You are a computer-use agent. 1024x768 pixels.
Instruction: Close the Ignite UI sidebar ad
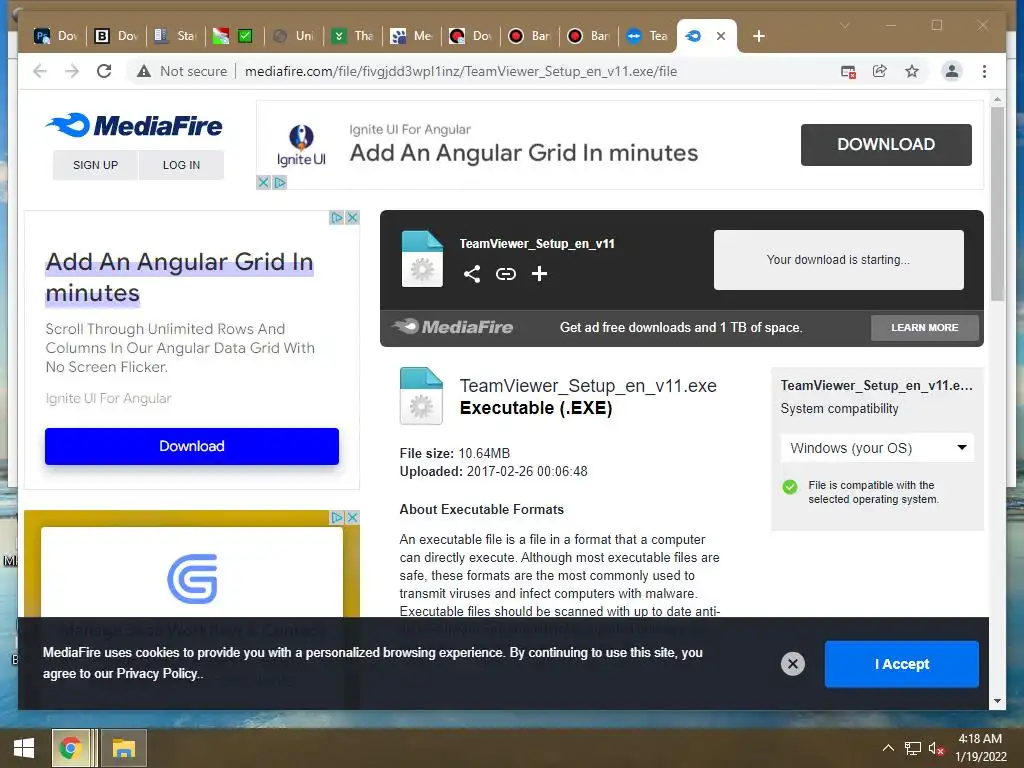coord(353,217)
